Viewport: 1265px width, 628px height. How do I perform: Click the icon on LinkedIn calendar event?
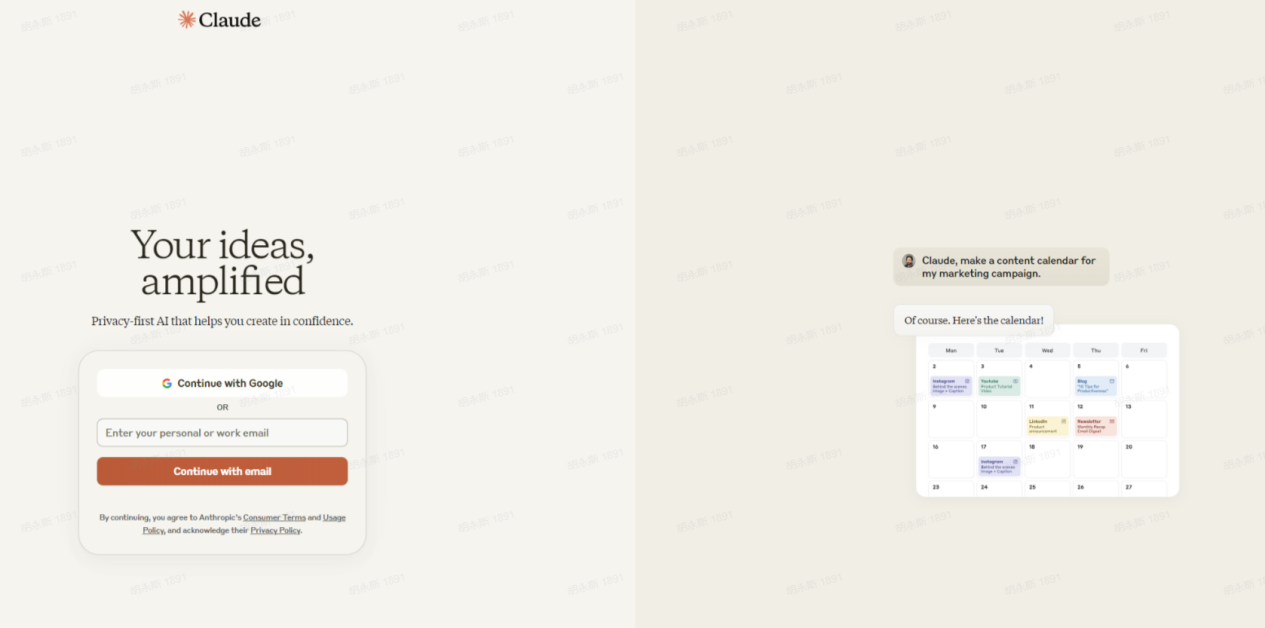(x=1063, y=421)
